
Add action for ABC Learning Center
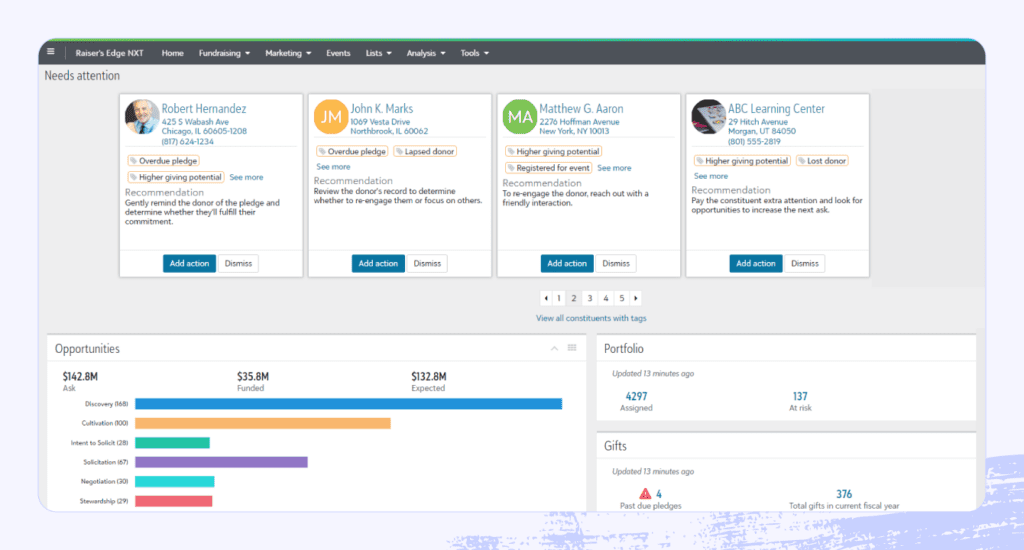[x=756, y=263]
